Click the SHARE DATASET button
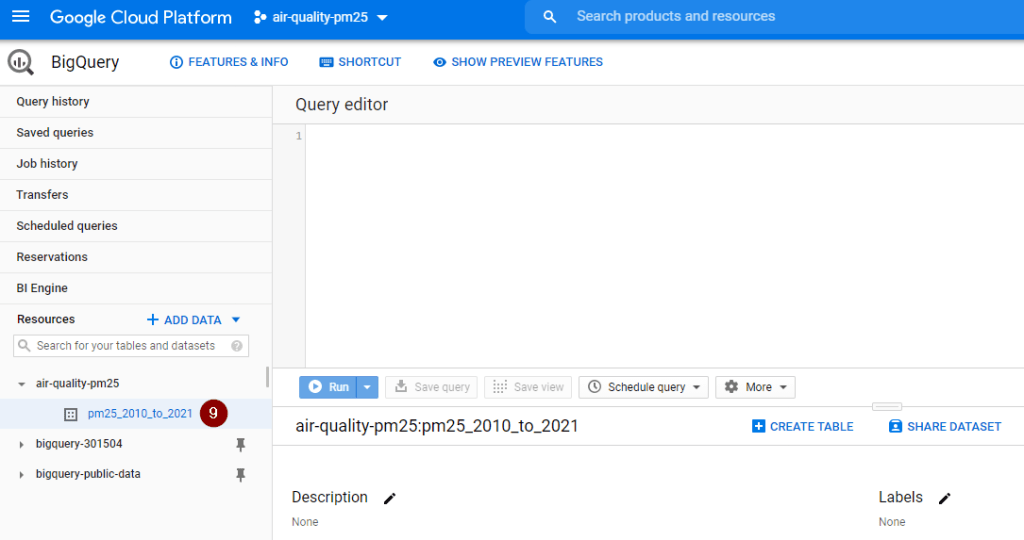The height and width of the screenshot is (540, 1024). pos(944,426)
